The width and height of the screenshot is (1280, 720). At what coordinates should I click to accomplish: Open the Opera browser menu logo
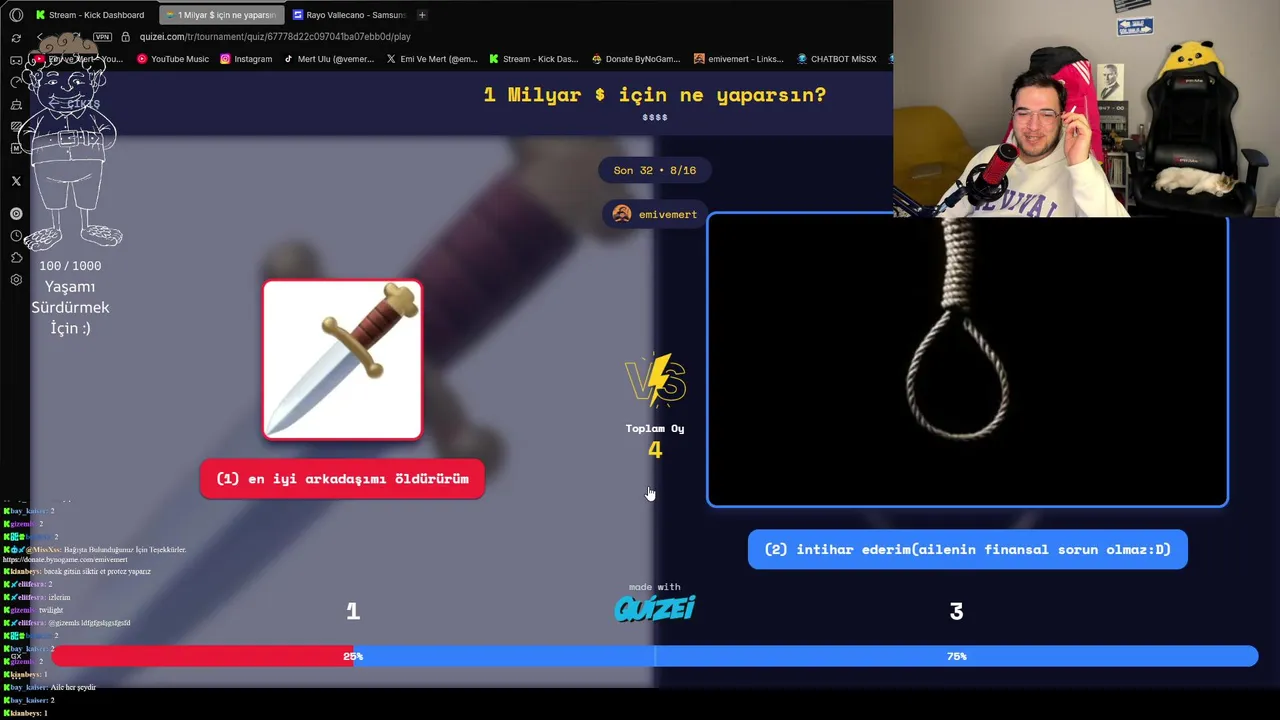16,15
